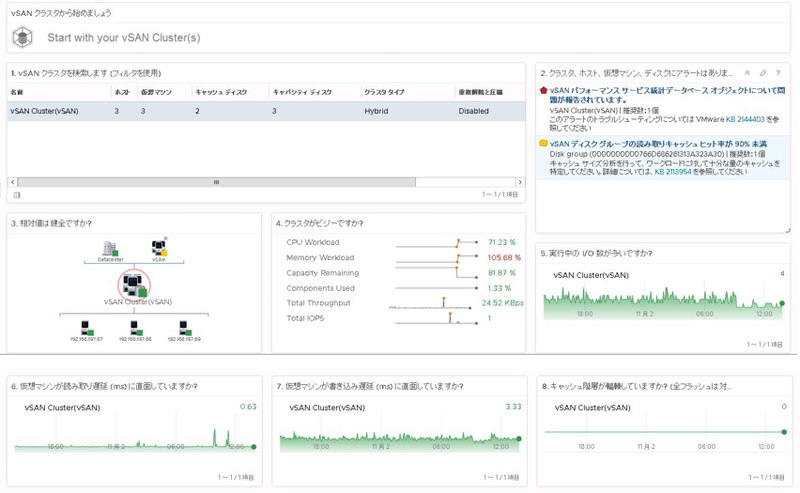The height and width of the screenshot is (493, 800).
Task: Select host 192.168.197.67 icon
Action: click(86, 328)
